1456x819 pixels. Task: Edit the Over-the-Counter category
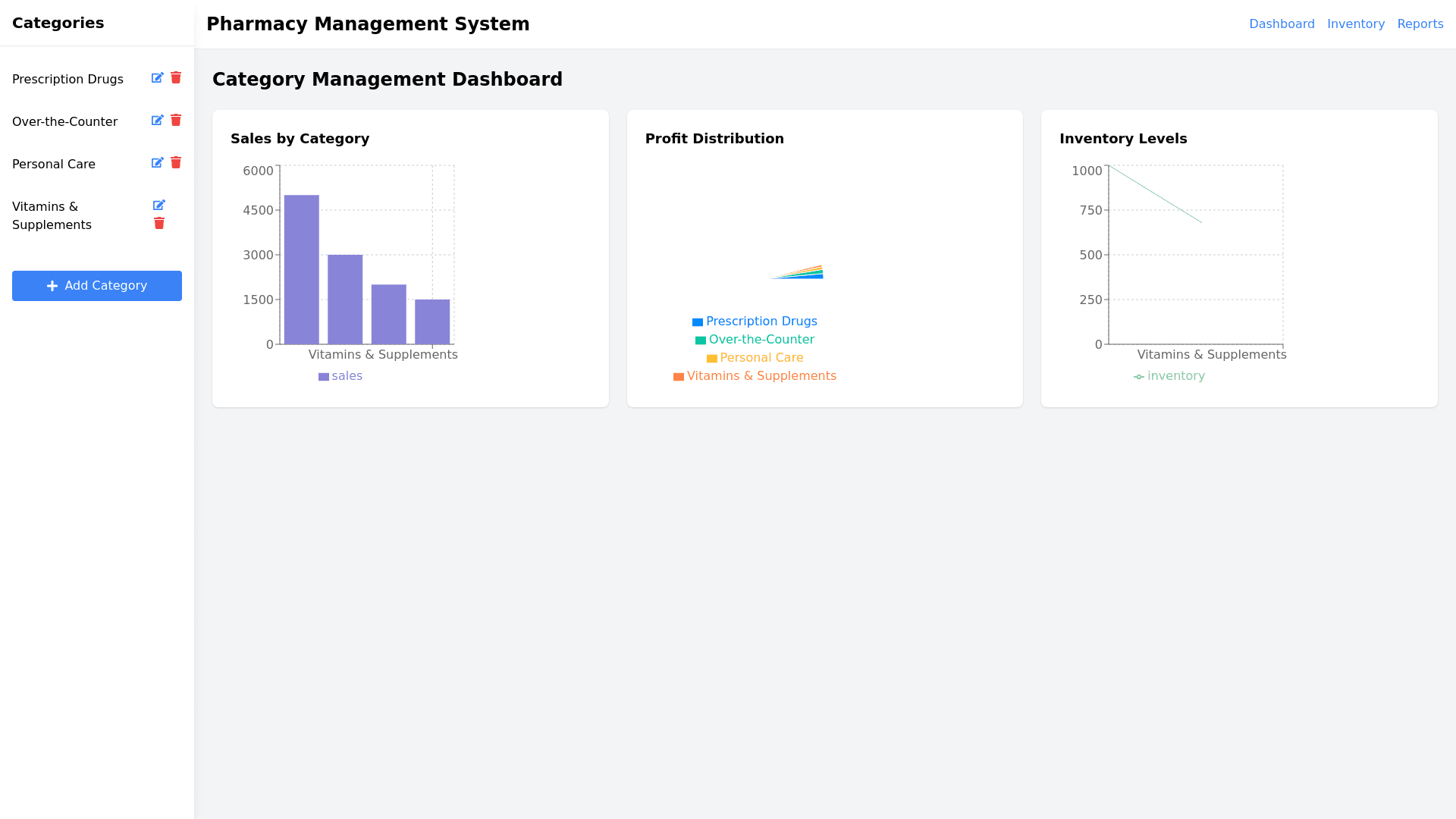(157, 121)
